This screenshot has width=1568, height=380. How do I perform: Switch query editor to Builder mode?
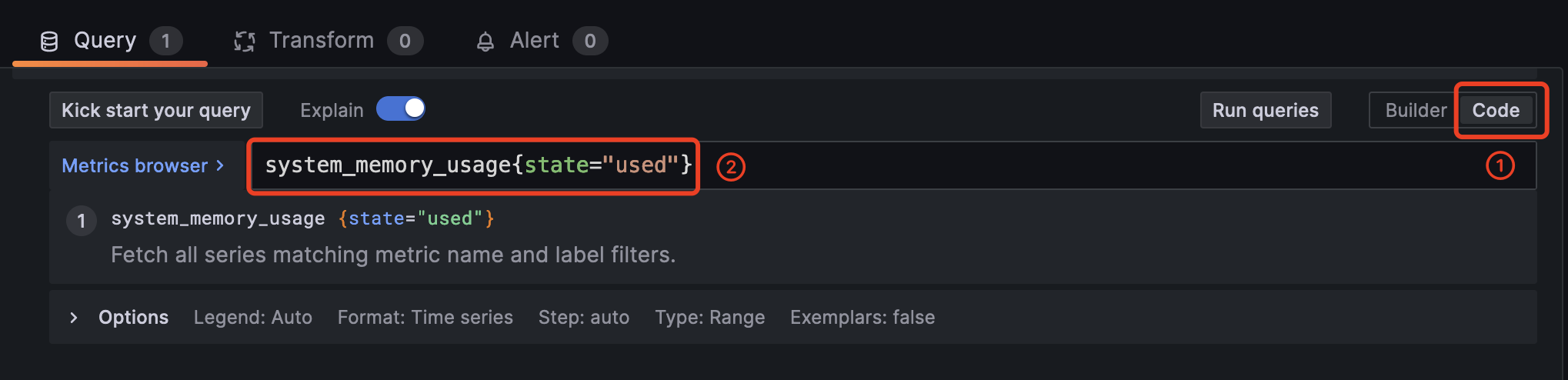1415,111
